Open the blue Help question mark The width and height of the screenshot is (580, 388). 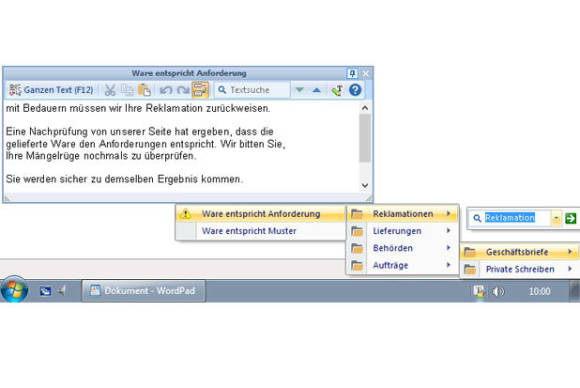coord(355,90)
